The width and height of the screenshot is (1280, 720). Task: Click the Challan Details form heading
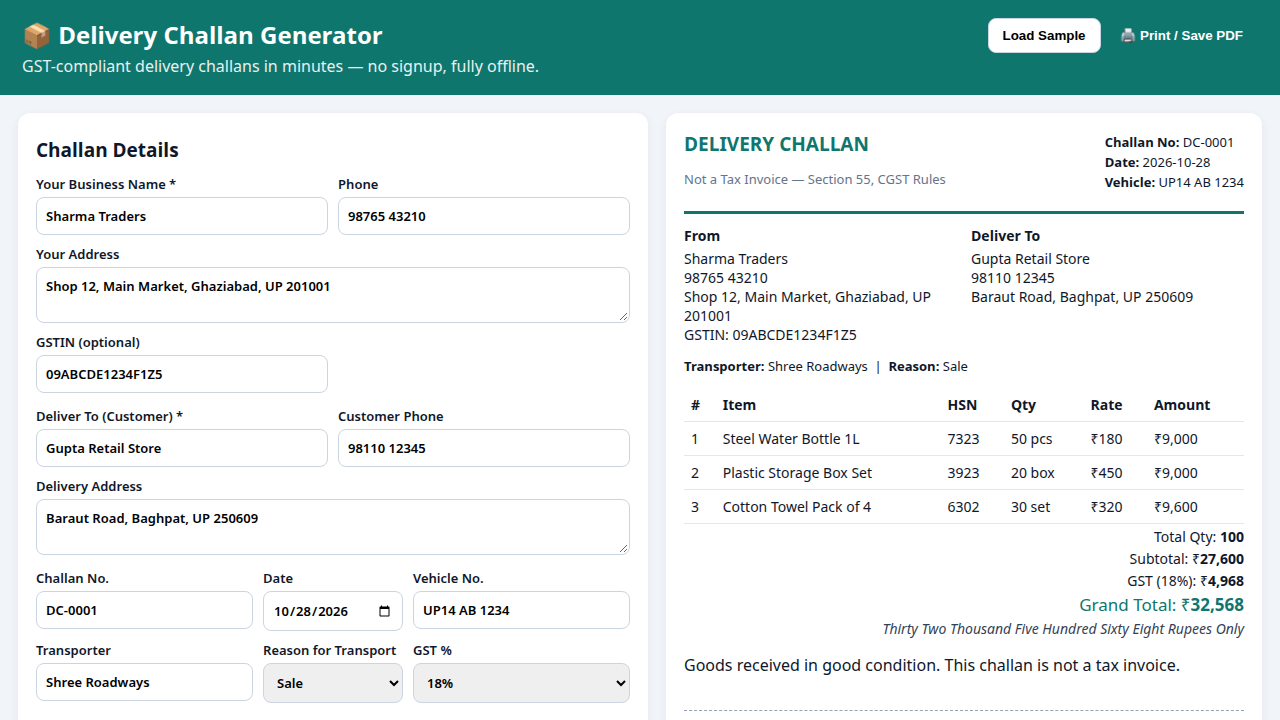pos(107,150)
